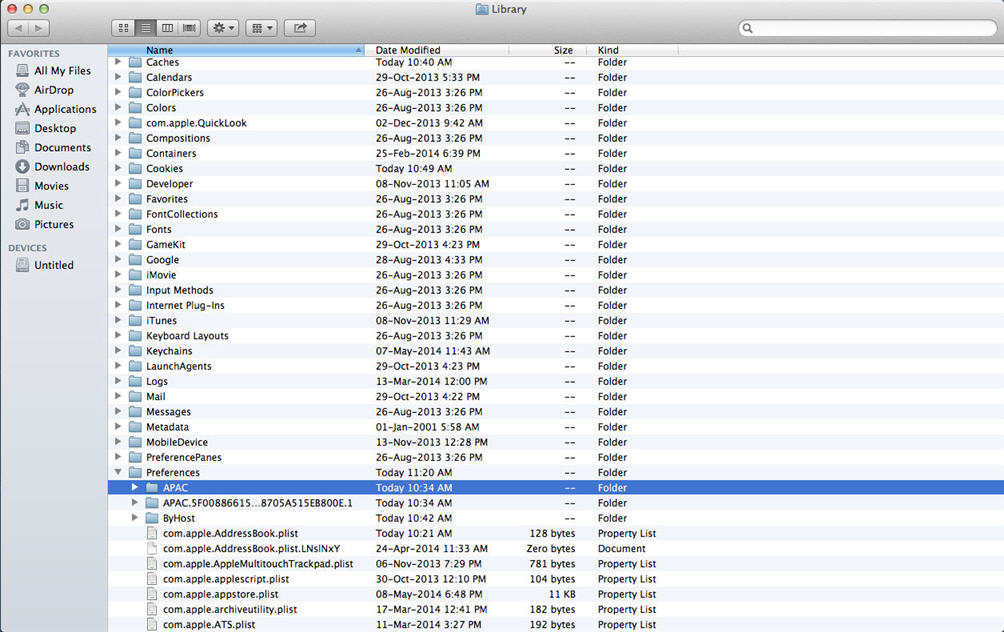Open AirDrop from sidebar
Screen dimensions: 1004x632
point(53,90)
